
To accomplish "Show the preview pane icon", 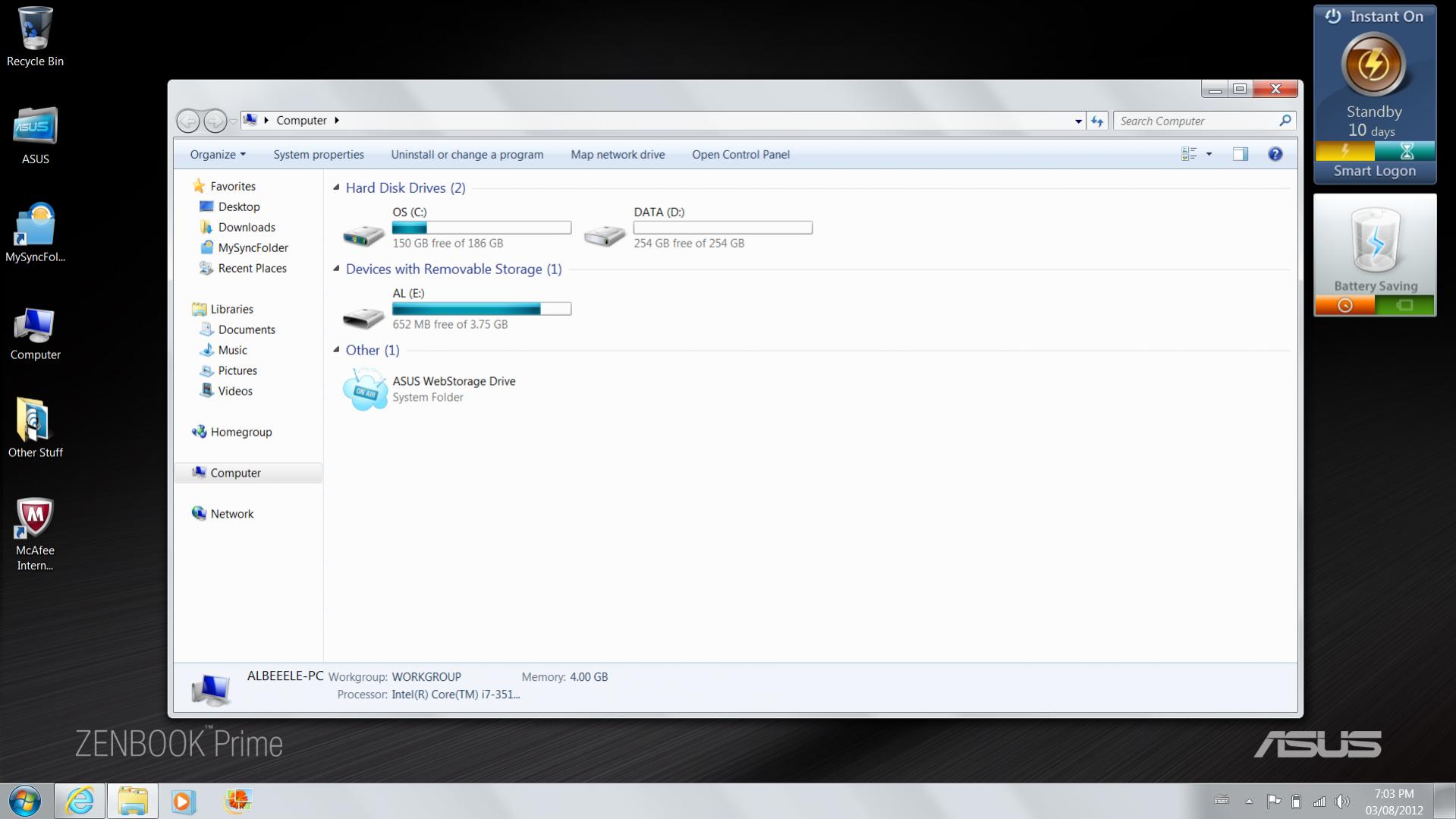I will (1240, 154).
